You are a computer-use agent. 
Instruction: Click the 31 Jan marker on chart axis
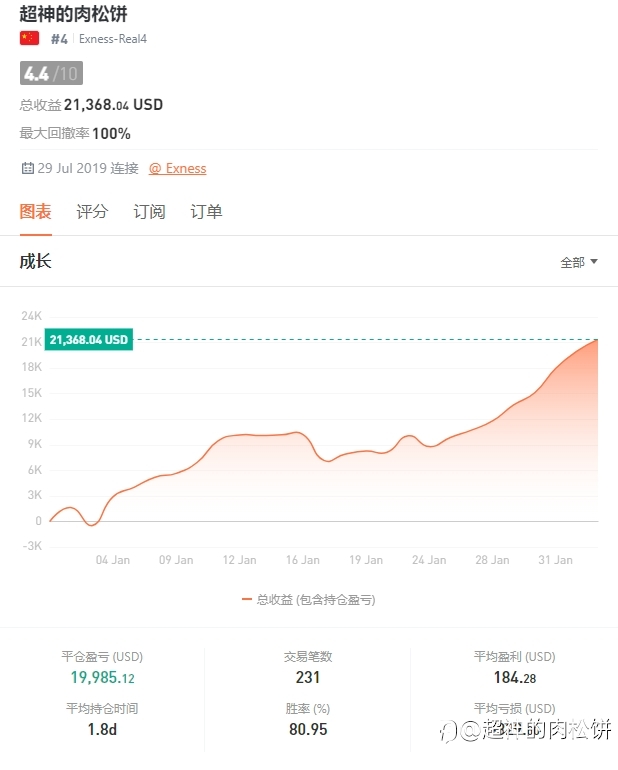click(x=556, y=560)
